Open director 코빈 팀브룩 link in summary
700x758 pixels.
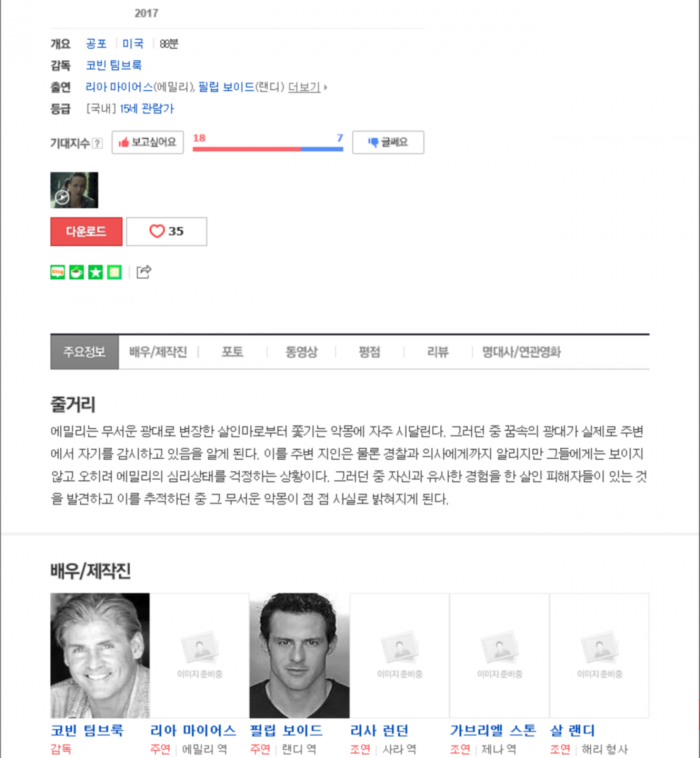(114, 65)
